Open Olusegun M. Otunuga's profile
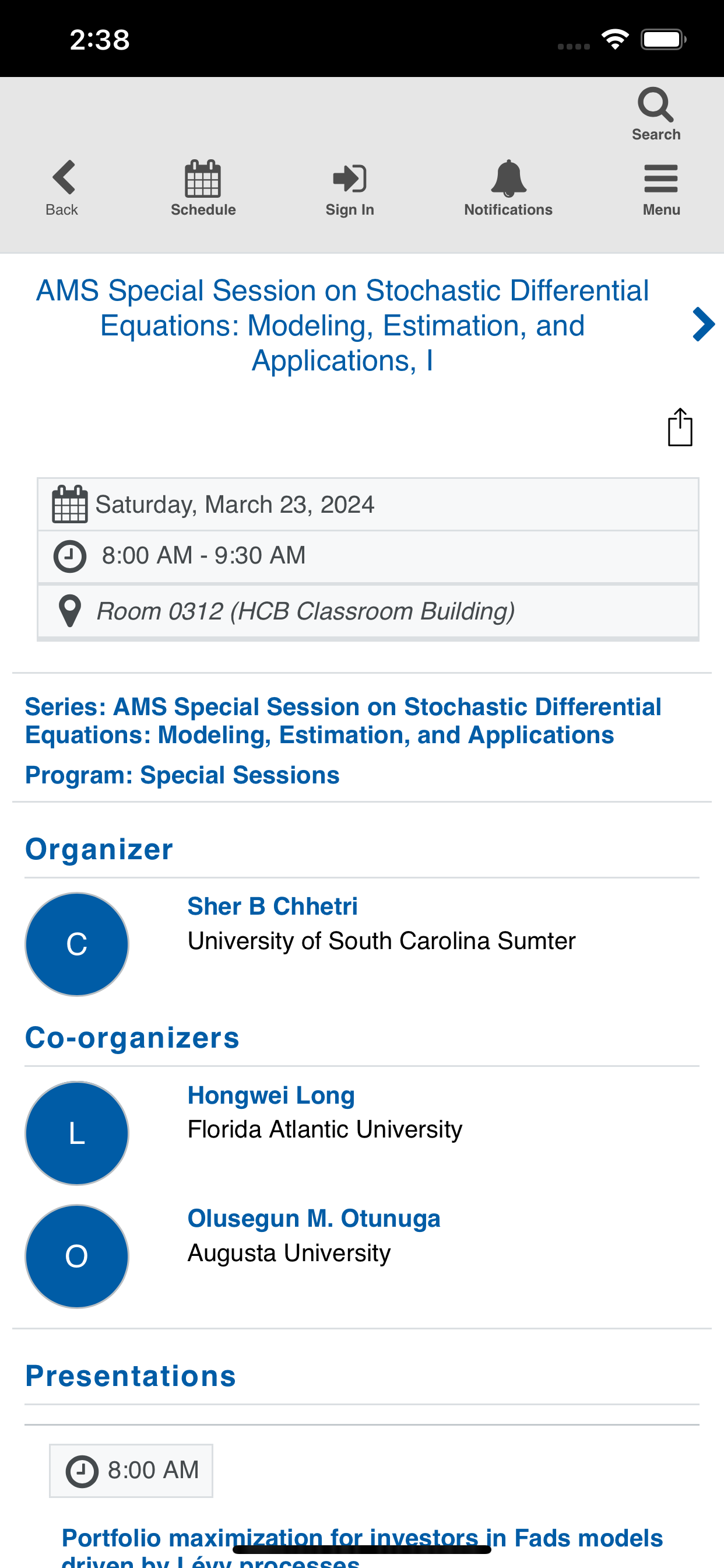 [314, 1219]
